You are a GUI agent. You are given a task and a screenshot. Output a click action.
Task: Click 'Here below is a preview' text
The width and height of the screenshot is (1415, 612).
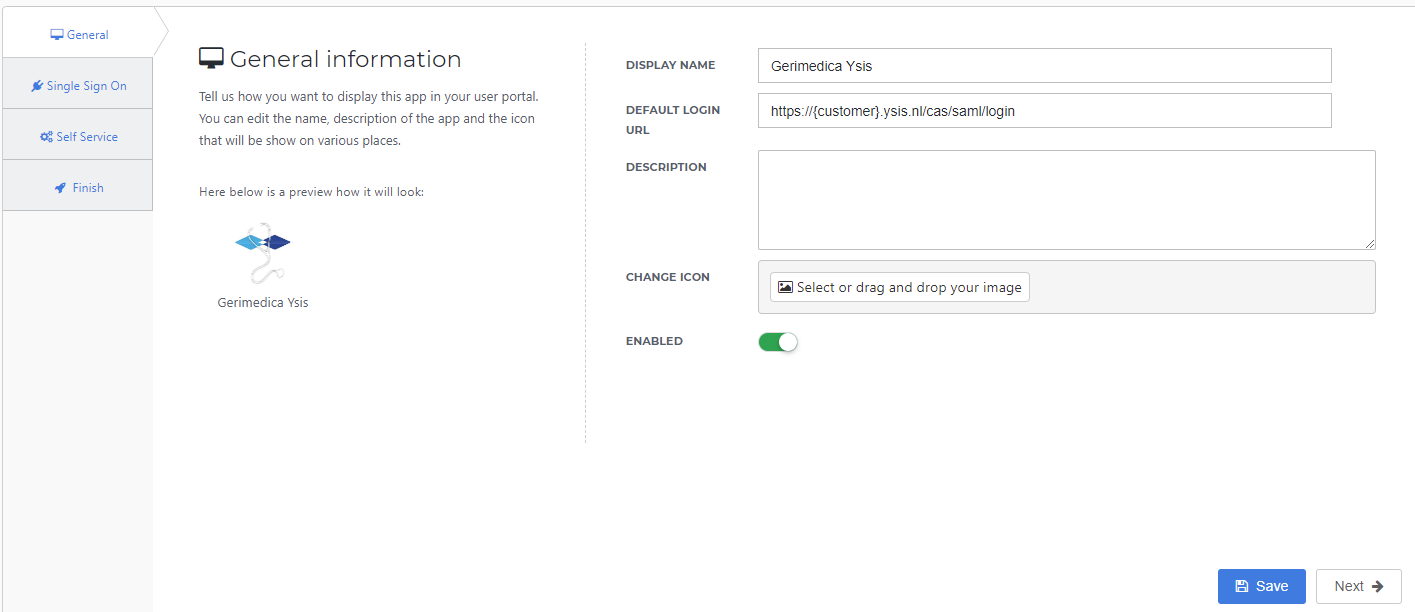click(312, 192)
